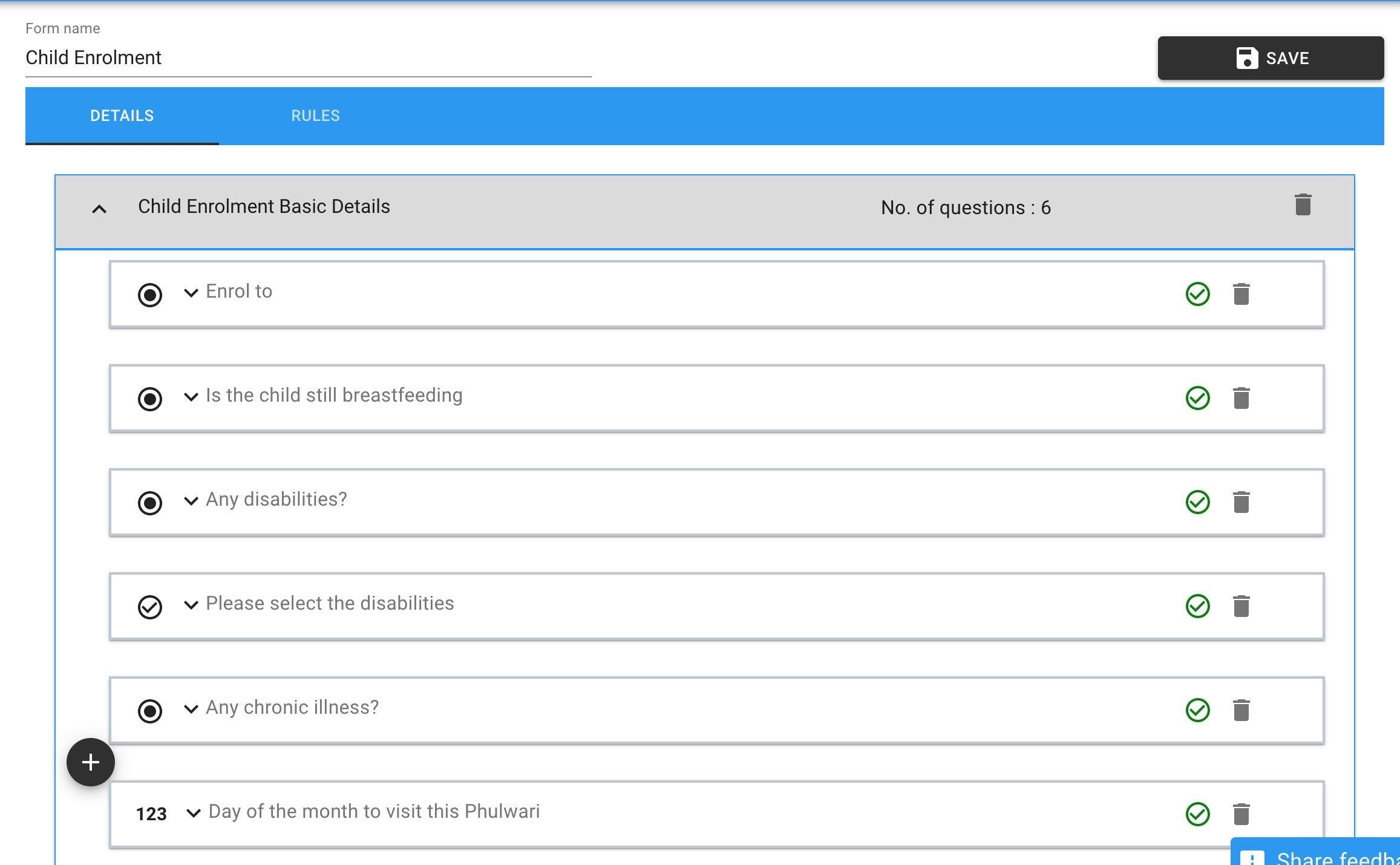1400x865 pixels.
Task: Switch to the RULES tab
Action: (x=315, y=116)
